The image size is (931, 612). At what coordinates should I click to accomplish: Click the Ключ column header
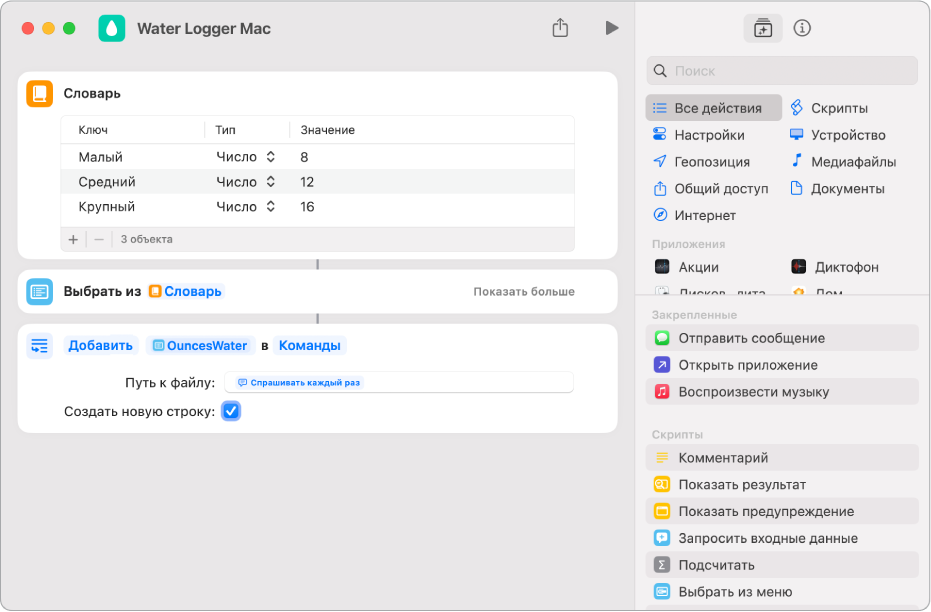[93, 130]
